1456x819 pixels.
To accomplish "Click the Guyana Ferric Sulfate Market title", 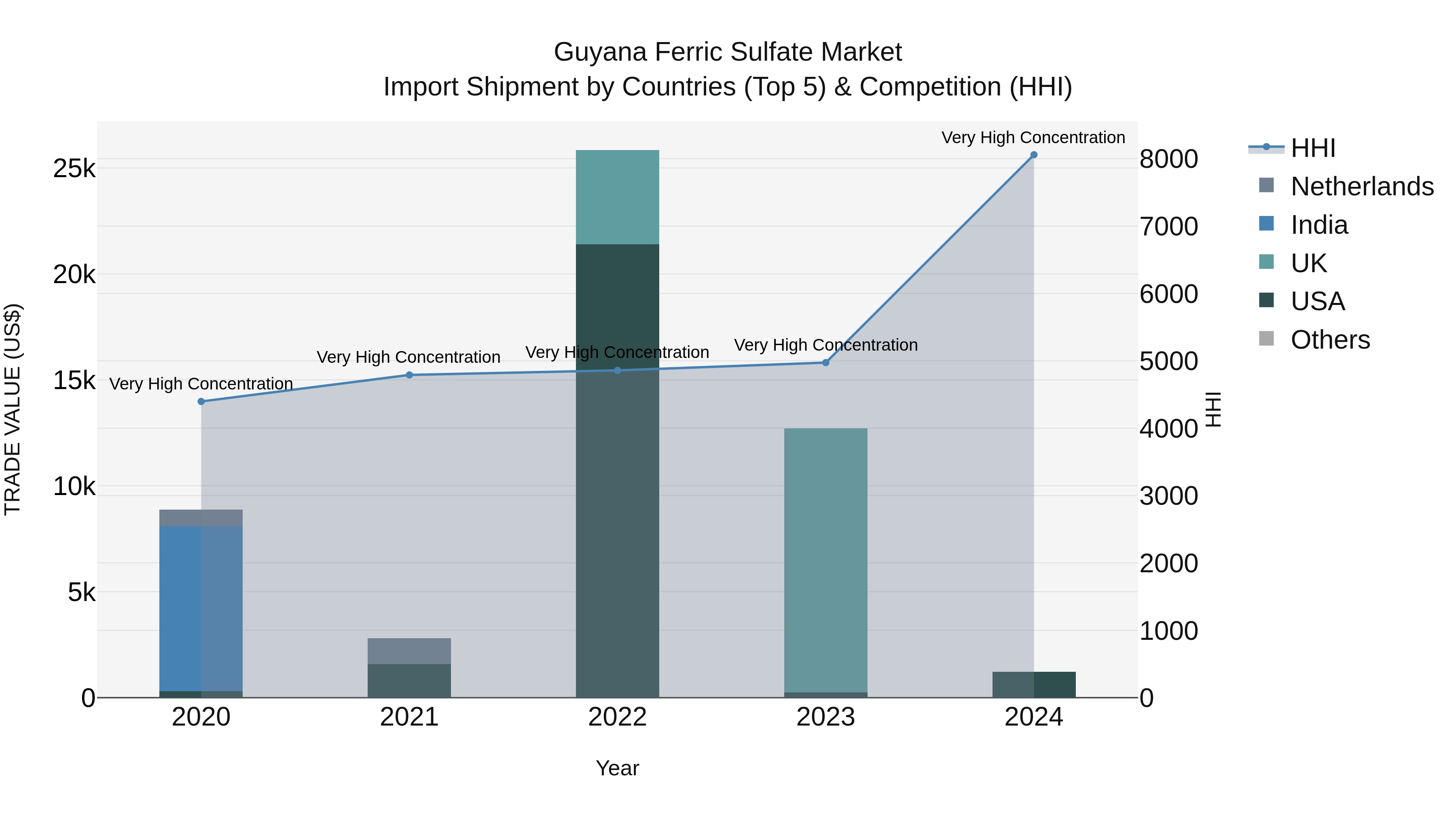I will coord(728,52).
